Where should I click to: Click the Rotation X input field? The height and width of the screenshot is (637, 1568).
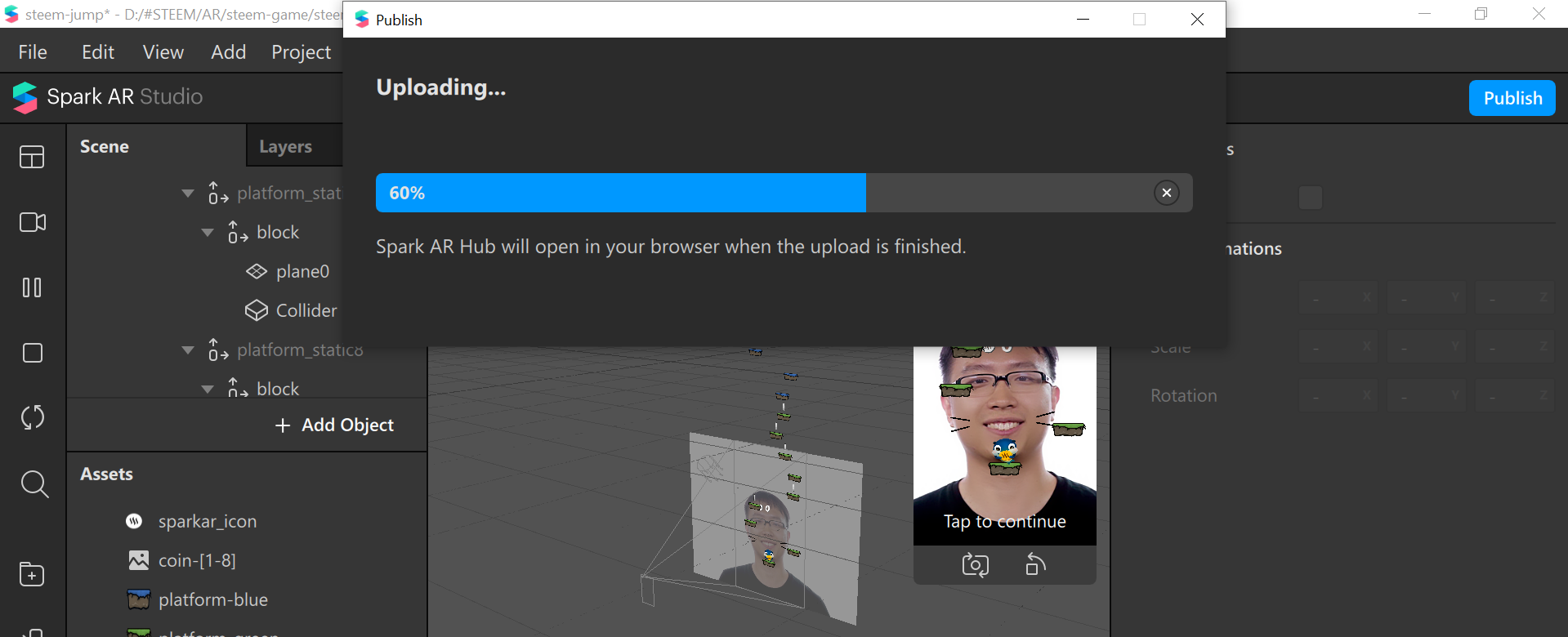pyautogui.click(x=1338, y=395)
